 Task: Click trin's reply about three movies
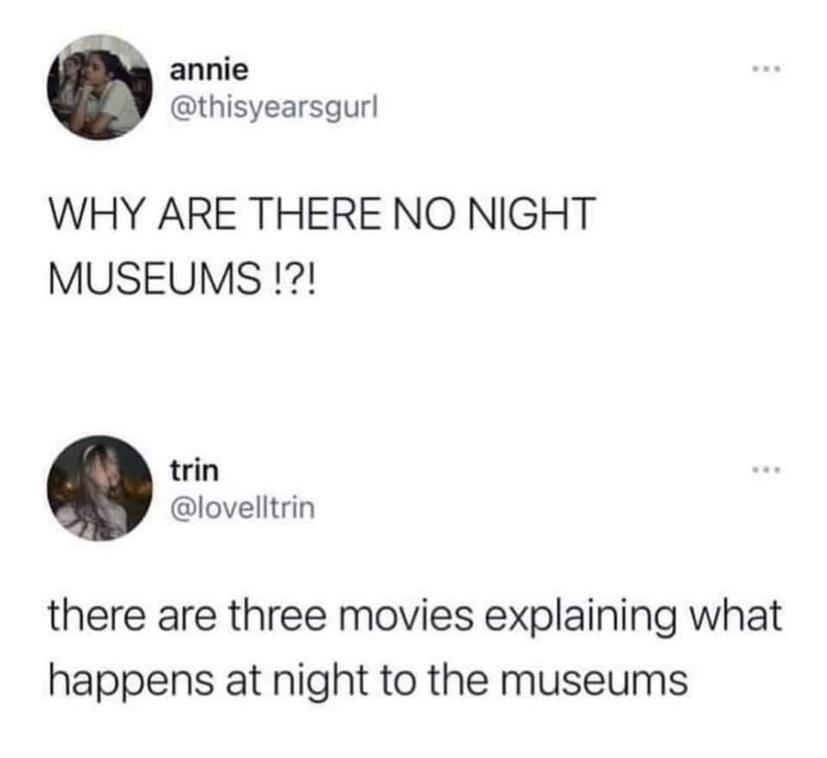click(x=415, y=647)
